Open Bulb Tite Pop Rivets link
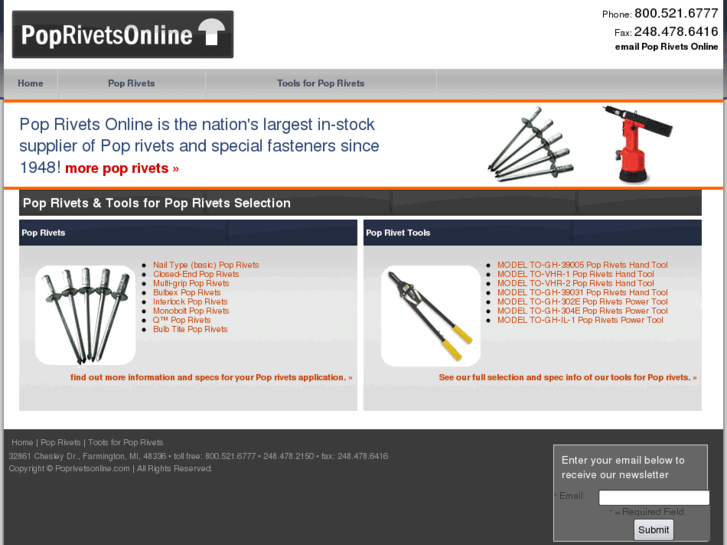 point(190,329)
